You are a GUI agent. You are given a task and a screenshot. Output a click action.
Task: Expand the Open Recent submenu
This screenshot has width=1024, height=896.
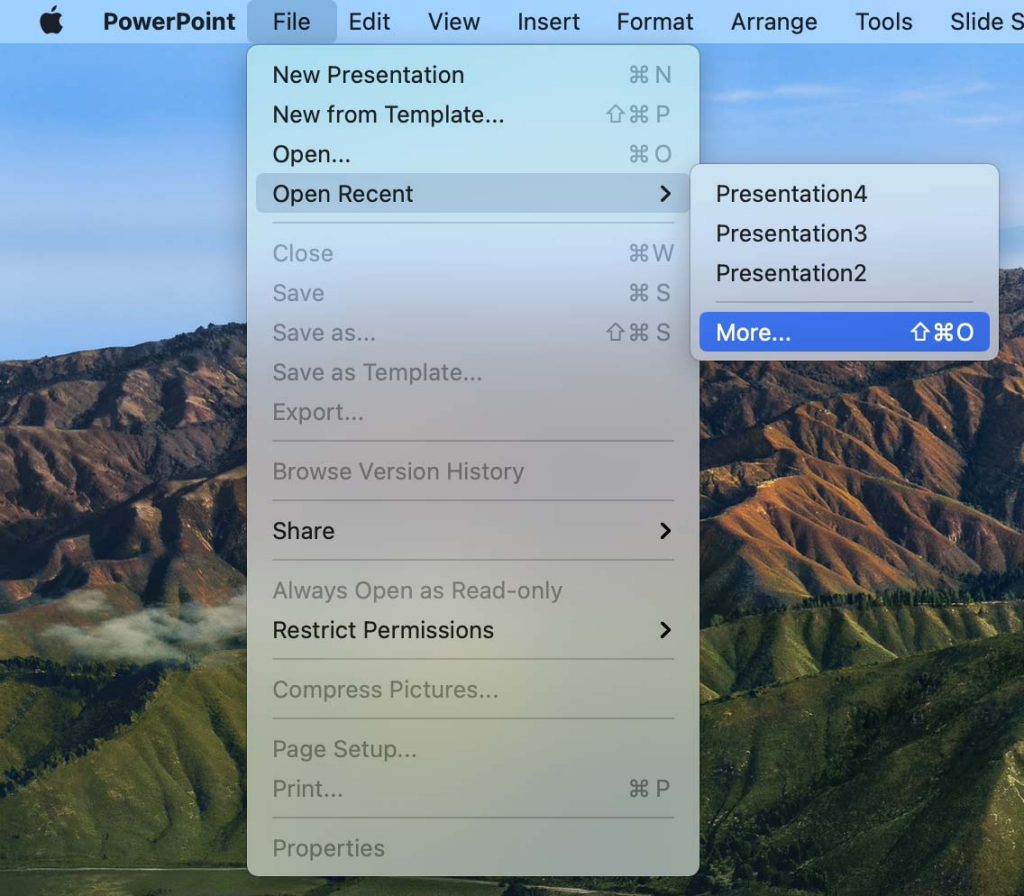(344, 193)
